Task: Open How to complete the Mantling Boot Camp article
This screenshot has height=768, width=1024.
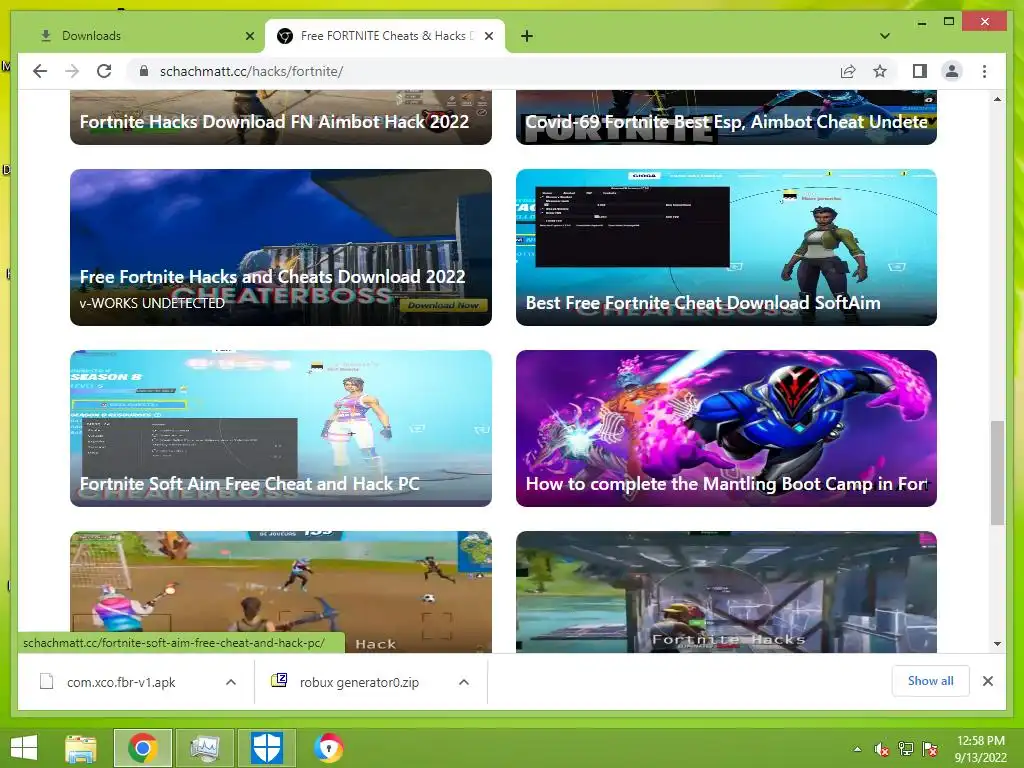Action: tap(726, 428)
